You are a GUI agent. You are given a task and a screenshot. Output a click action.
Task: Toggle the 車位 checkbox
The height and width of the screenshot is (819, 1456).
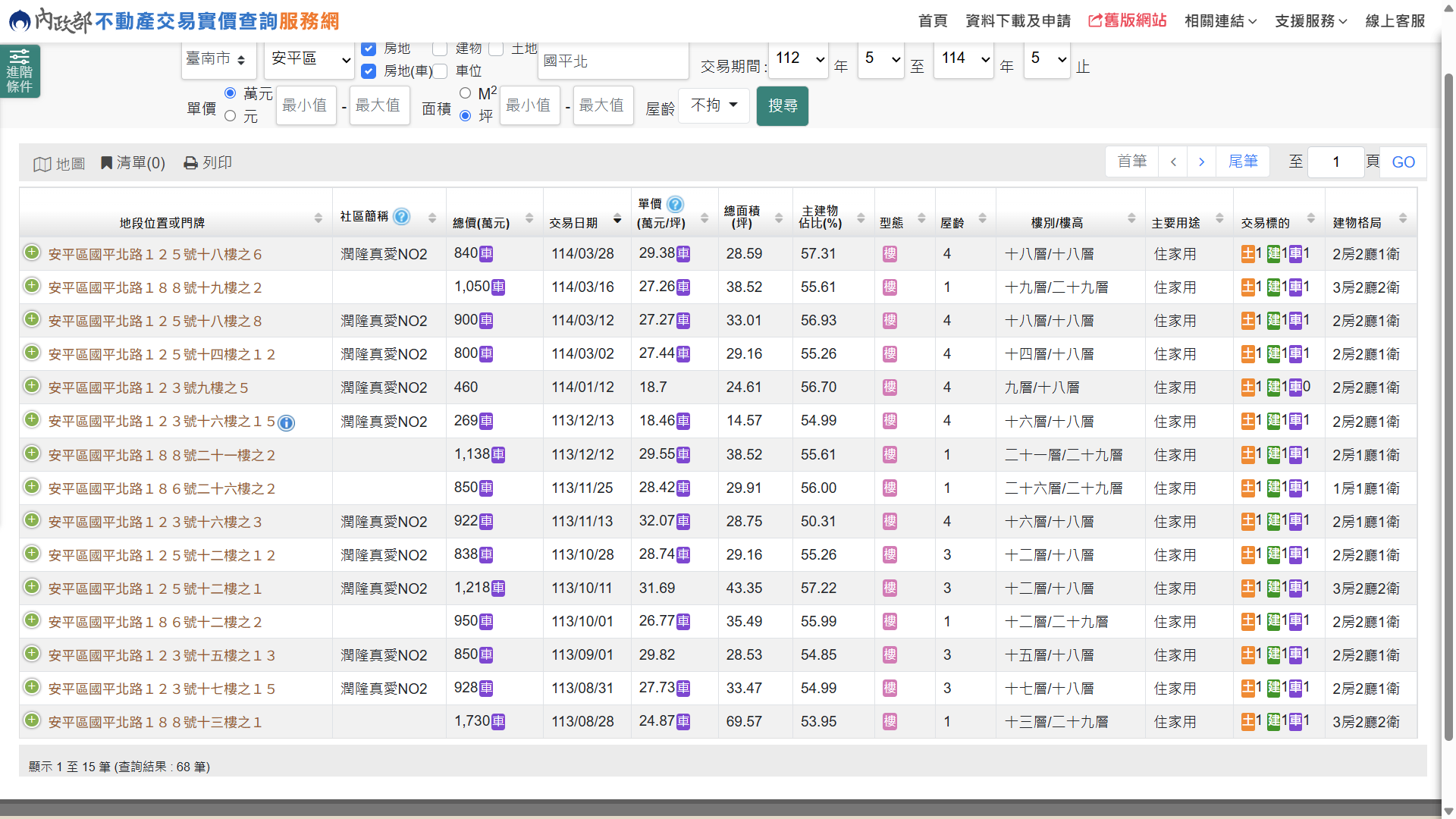pyautogui.click(x=440, y=71)
